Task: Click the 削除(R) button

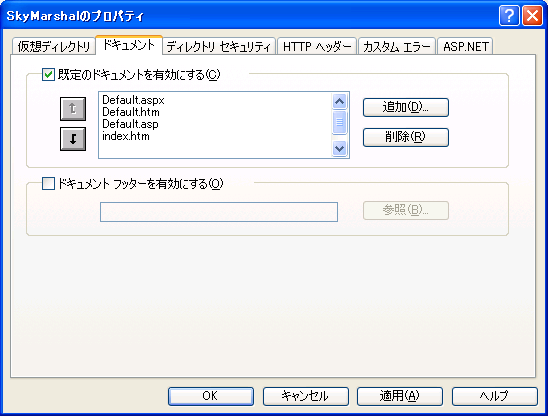Action: click(406, 137)
